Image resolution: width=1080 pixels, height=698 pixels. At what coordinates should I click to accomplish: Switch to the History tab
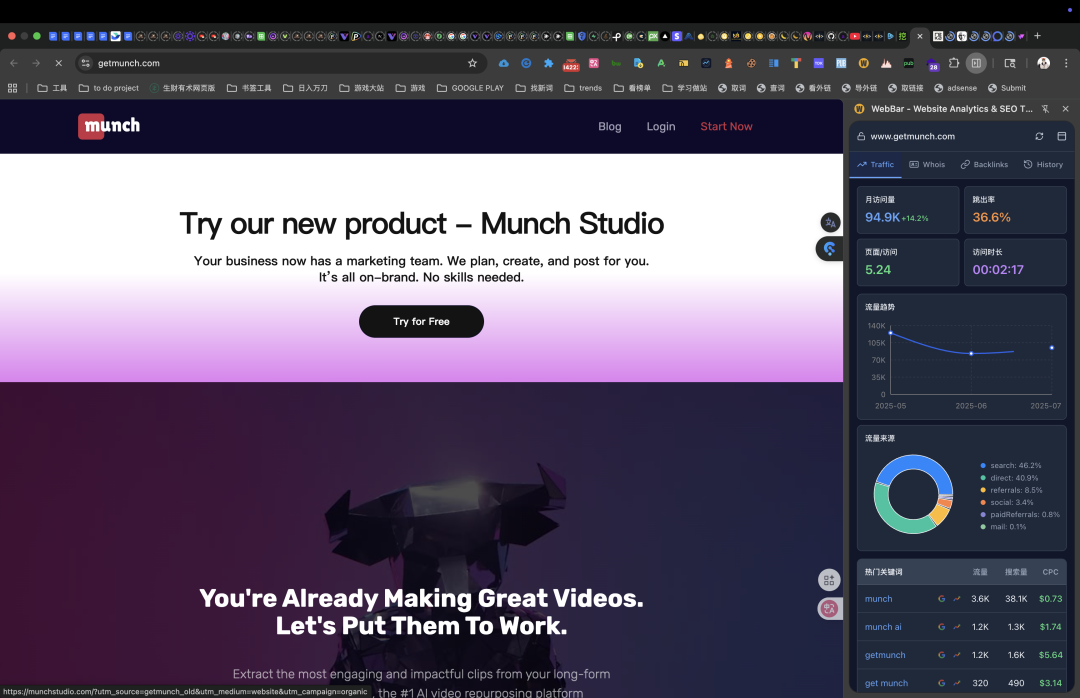click(x=1043, y=165)
